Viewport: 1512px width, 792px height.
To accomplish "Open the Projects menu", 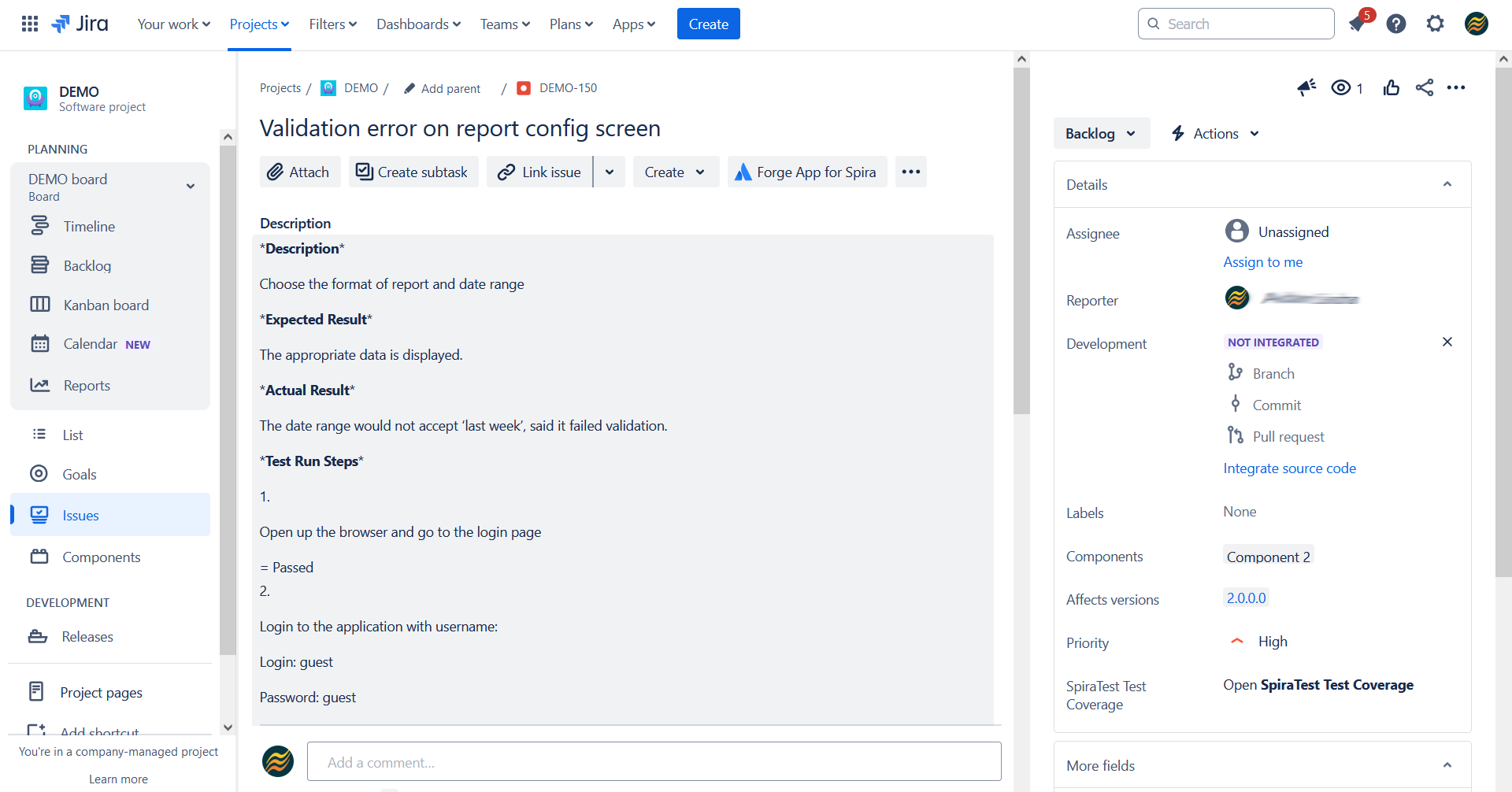I will point(259,24).
